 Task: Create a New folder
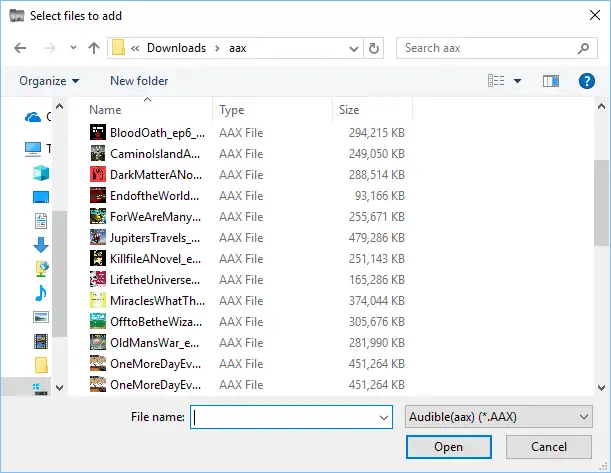[139, 81]
